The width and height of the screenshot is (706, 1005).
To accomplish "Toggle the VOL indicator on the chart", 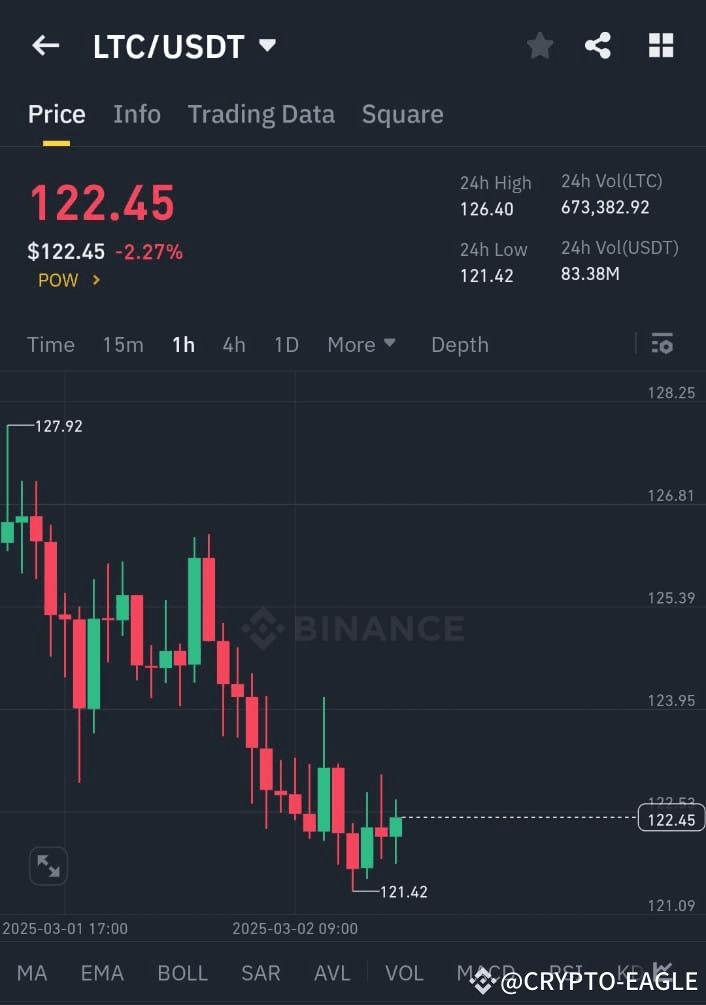I will [404, 972].
